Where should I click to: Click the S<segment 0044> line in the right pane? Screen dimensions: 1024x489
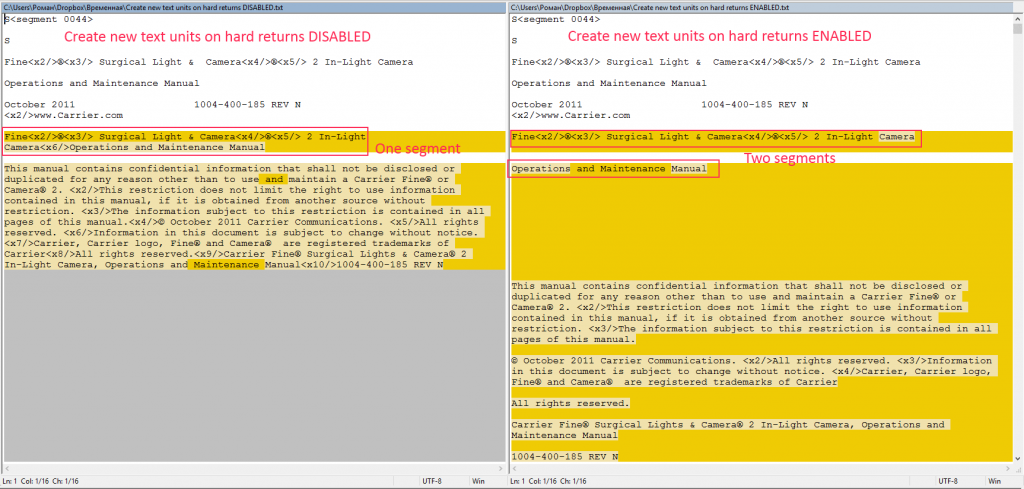[555, 19]
